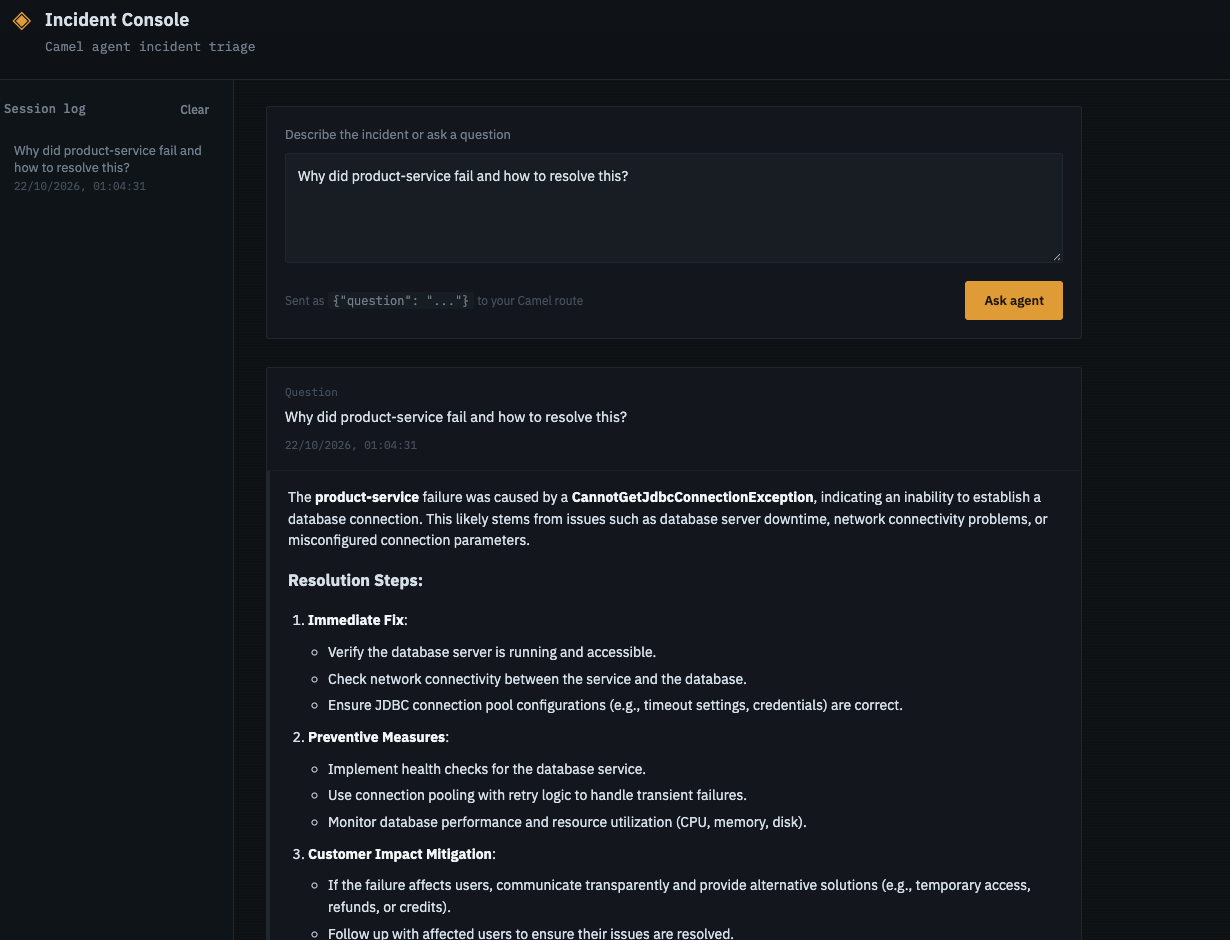Click the 'Session log' heading

(x=45, y=109)
